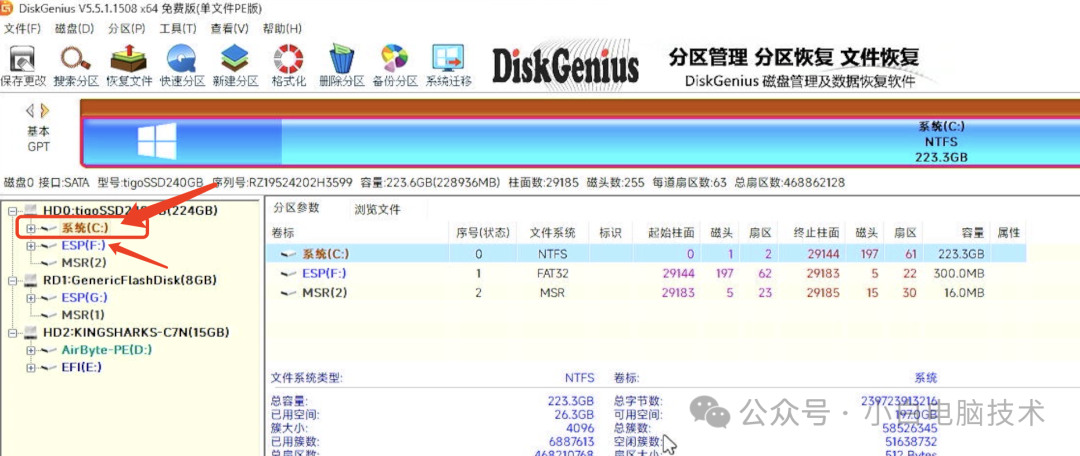Go to next disk with right arrow
The image size is (1080, 456).
45,110
